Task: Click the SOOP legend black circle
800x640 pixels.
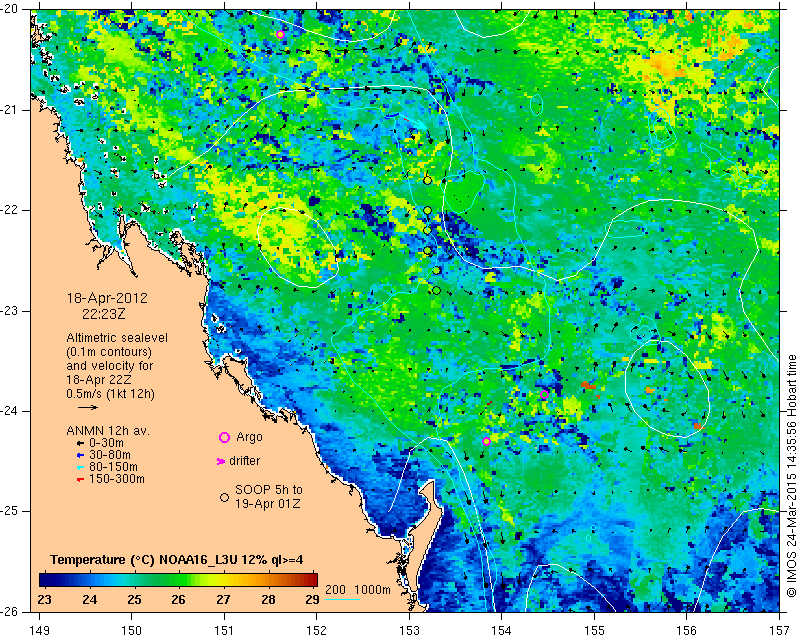Action: tap(224, 497)
